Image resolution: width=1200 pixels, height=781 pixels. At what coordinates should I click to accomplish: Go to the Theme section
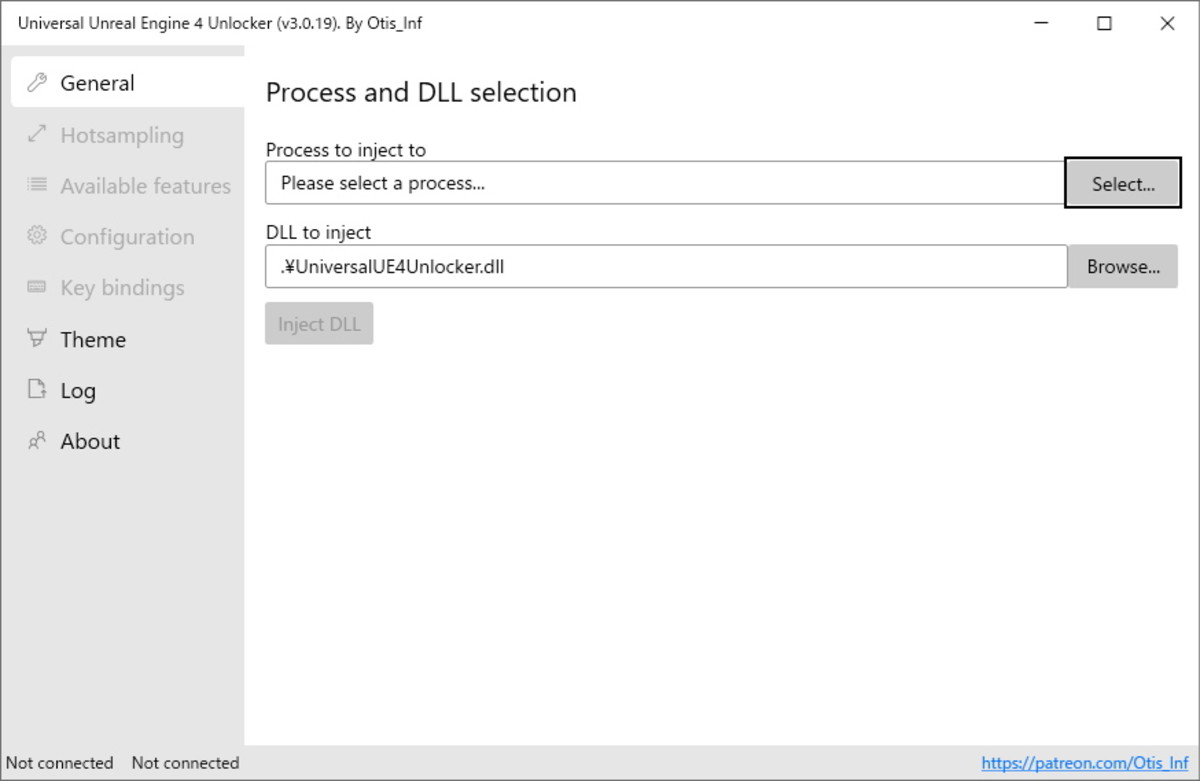click(x=92, y=339)
